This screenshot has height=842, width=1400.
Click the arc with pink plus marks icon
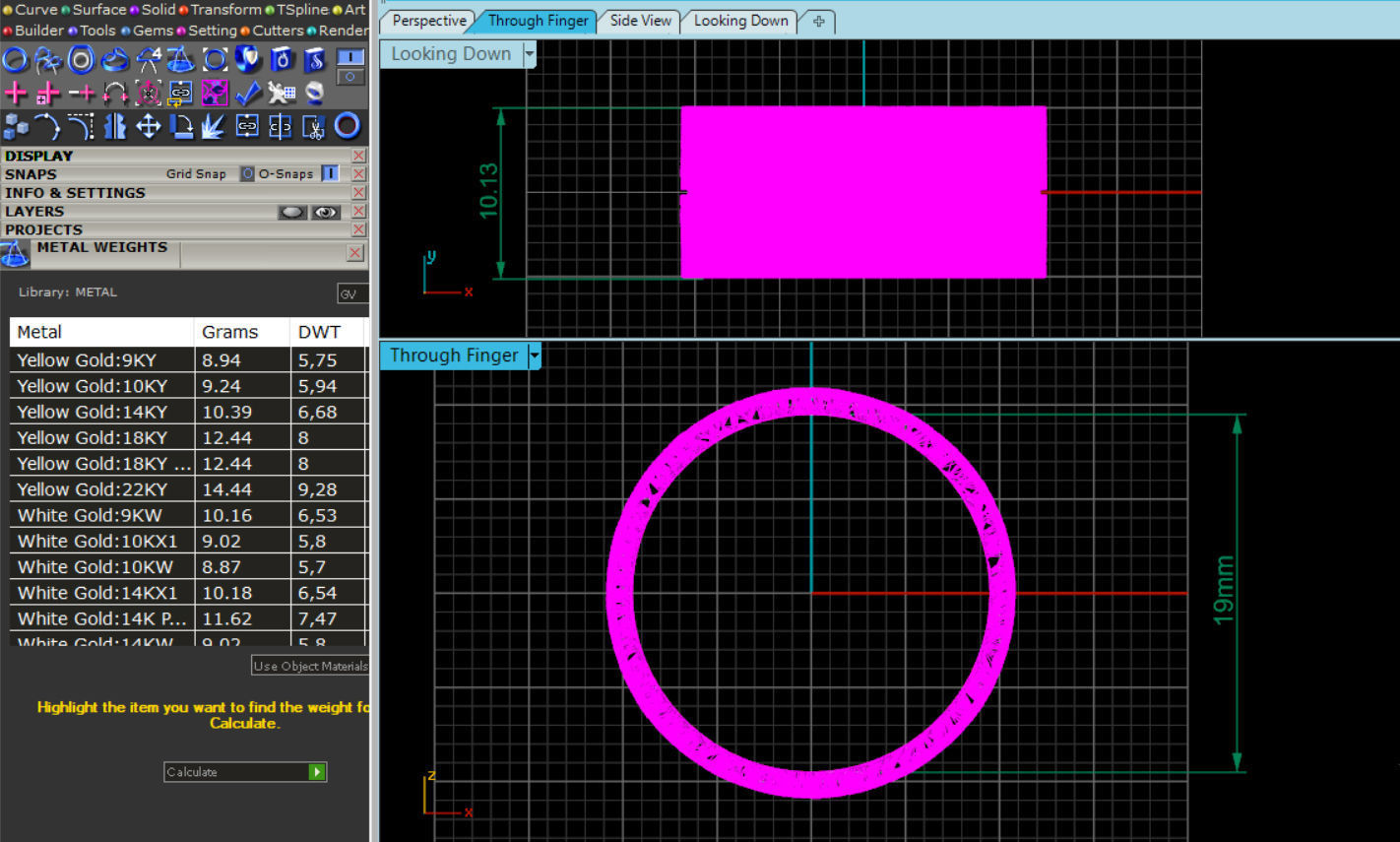click(115, 94)
